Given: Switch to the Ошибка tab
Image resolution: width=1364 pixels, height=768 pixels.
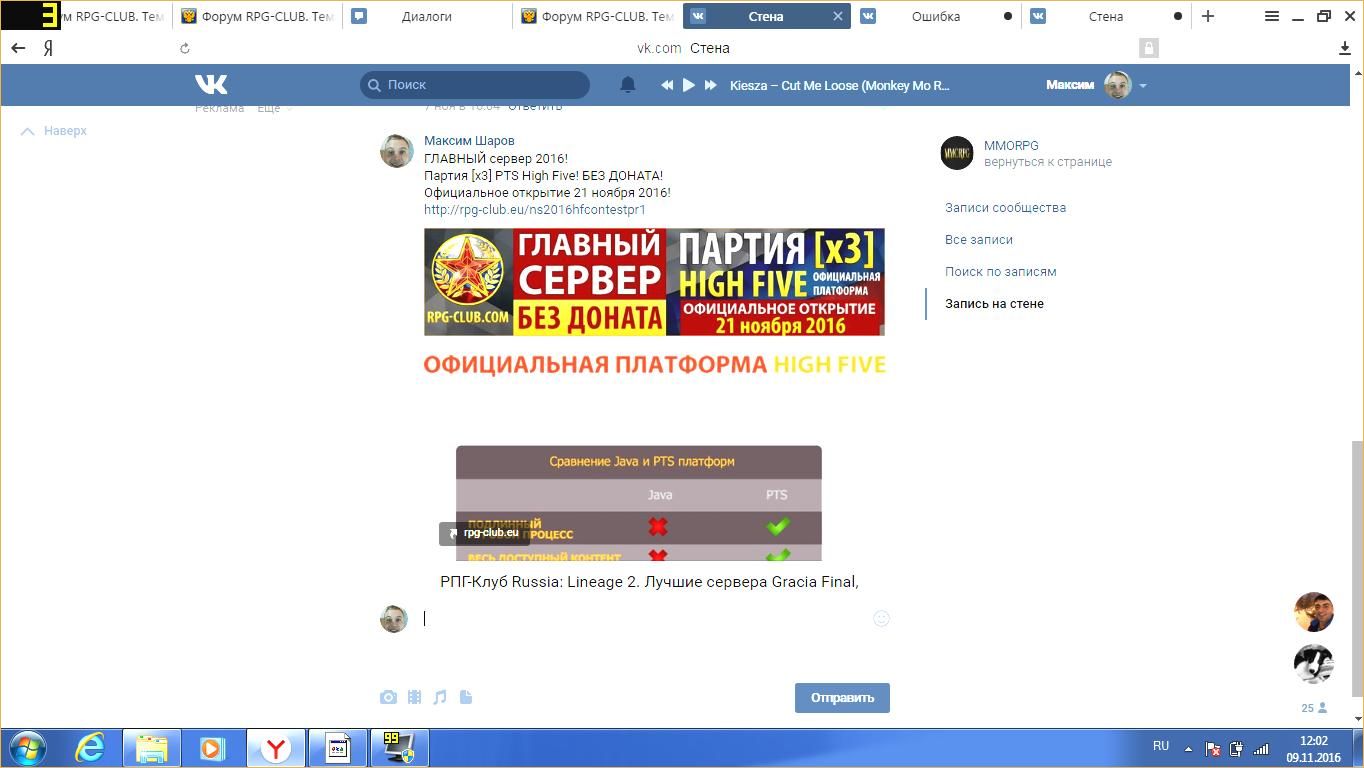Looking at the screenshot, I should 936,16.
